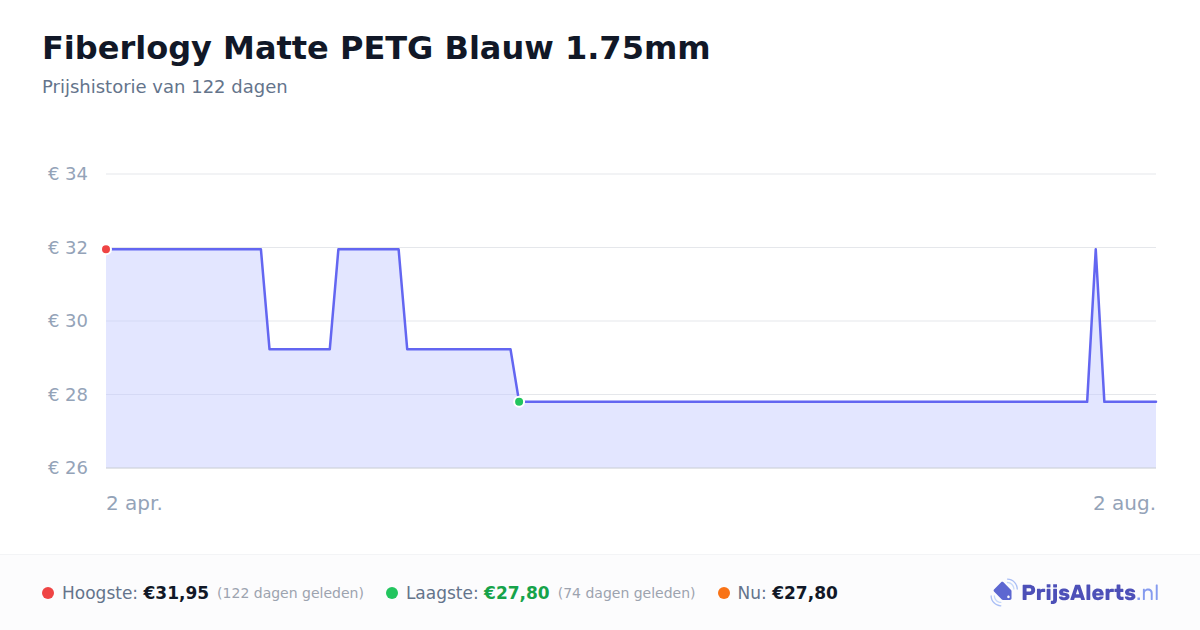Screen dimensions: 1200x630
Task: Open the PrijsAlerts.nl brand link
Action: (x=1075, y=593)
